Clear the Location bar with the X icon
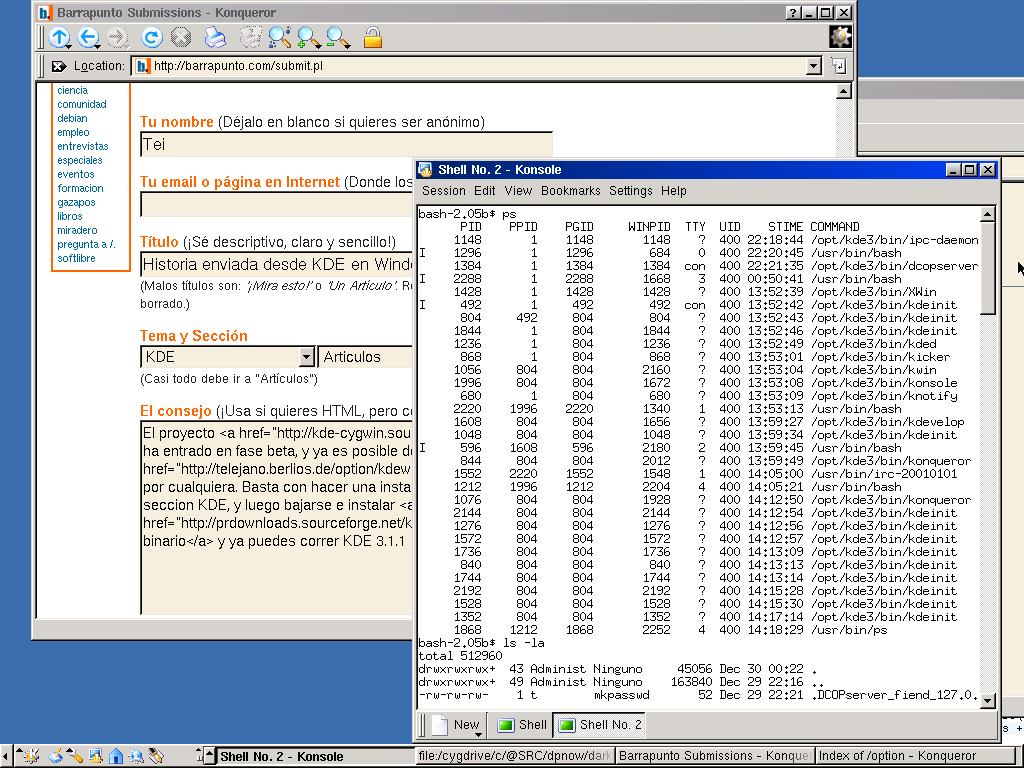 coord(58,66)
